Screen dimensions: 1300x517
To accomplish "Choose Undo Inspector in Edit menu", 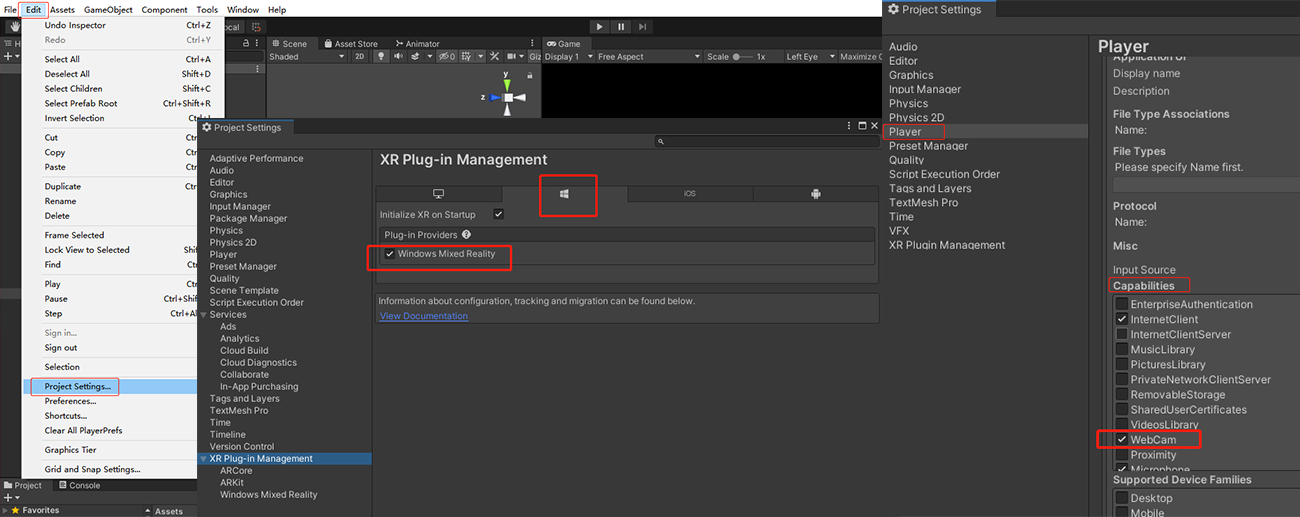I will [x=75, y=25].
